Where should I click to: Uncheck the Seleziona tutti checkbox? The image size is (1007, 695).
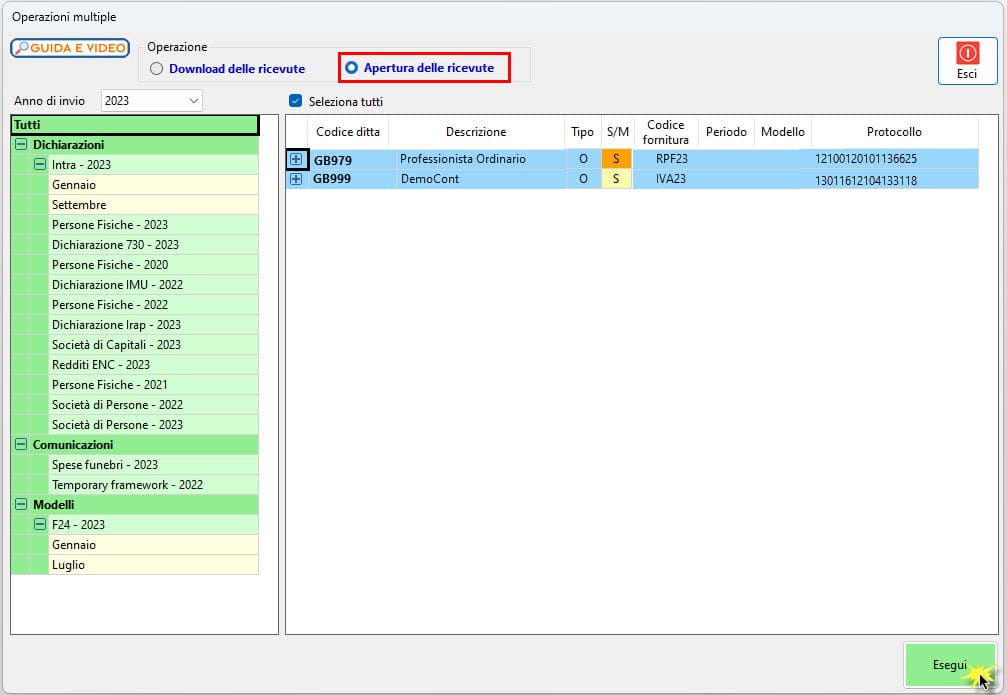295,101
